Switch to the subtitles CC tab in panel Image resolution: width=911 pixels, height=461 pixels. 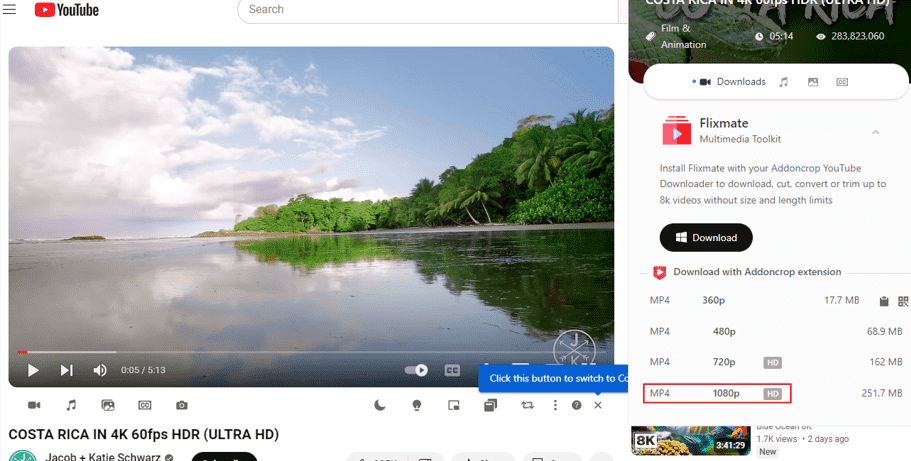[842, 82]
